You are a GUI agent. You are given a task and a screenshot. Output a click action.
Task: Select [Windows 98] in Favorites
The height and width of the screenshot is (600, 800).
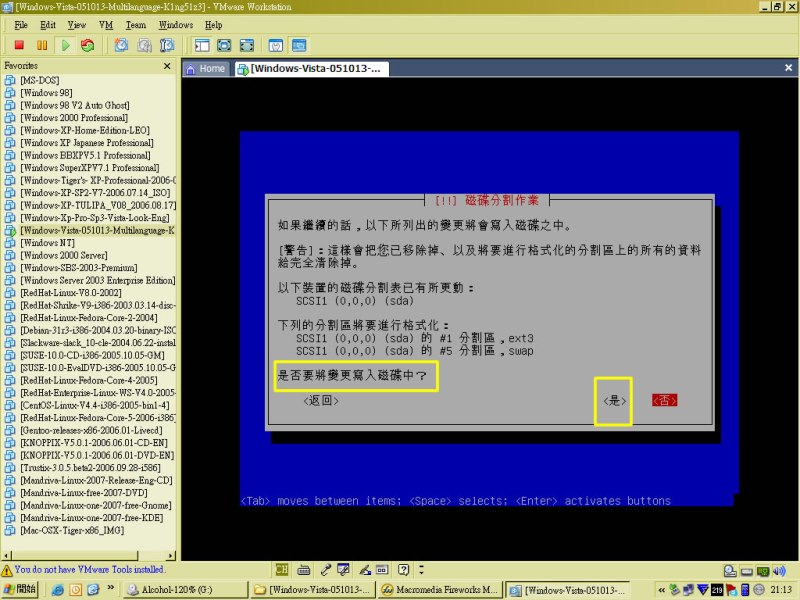tap(46, 93)
